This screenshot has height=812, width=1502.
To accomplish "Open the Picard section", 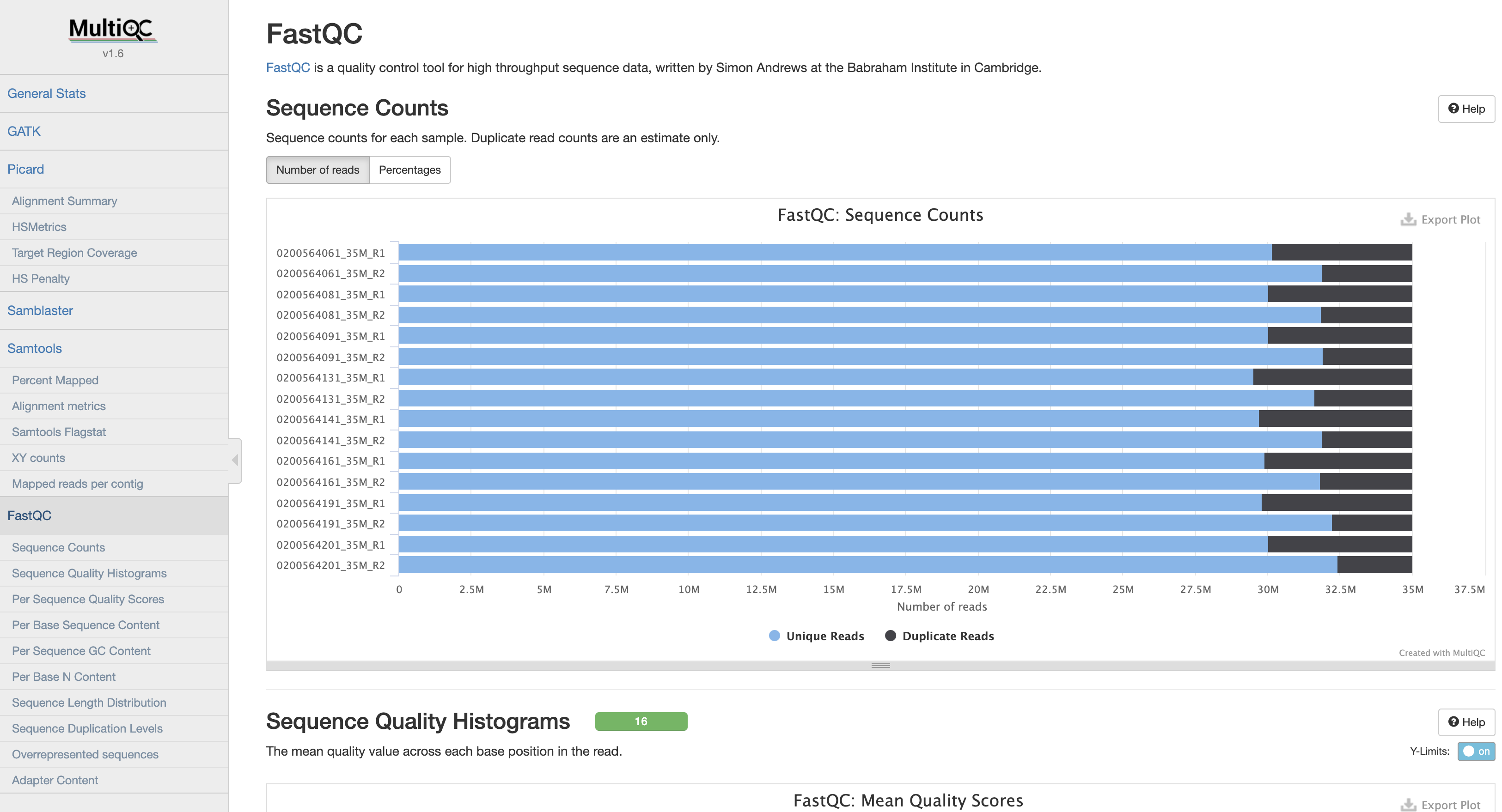I will [114, 169].
